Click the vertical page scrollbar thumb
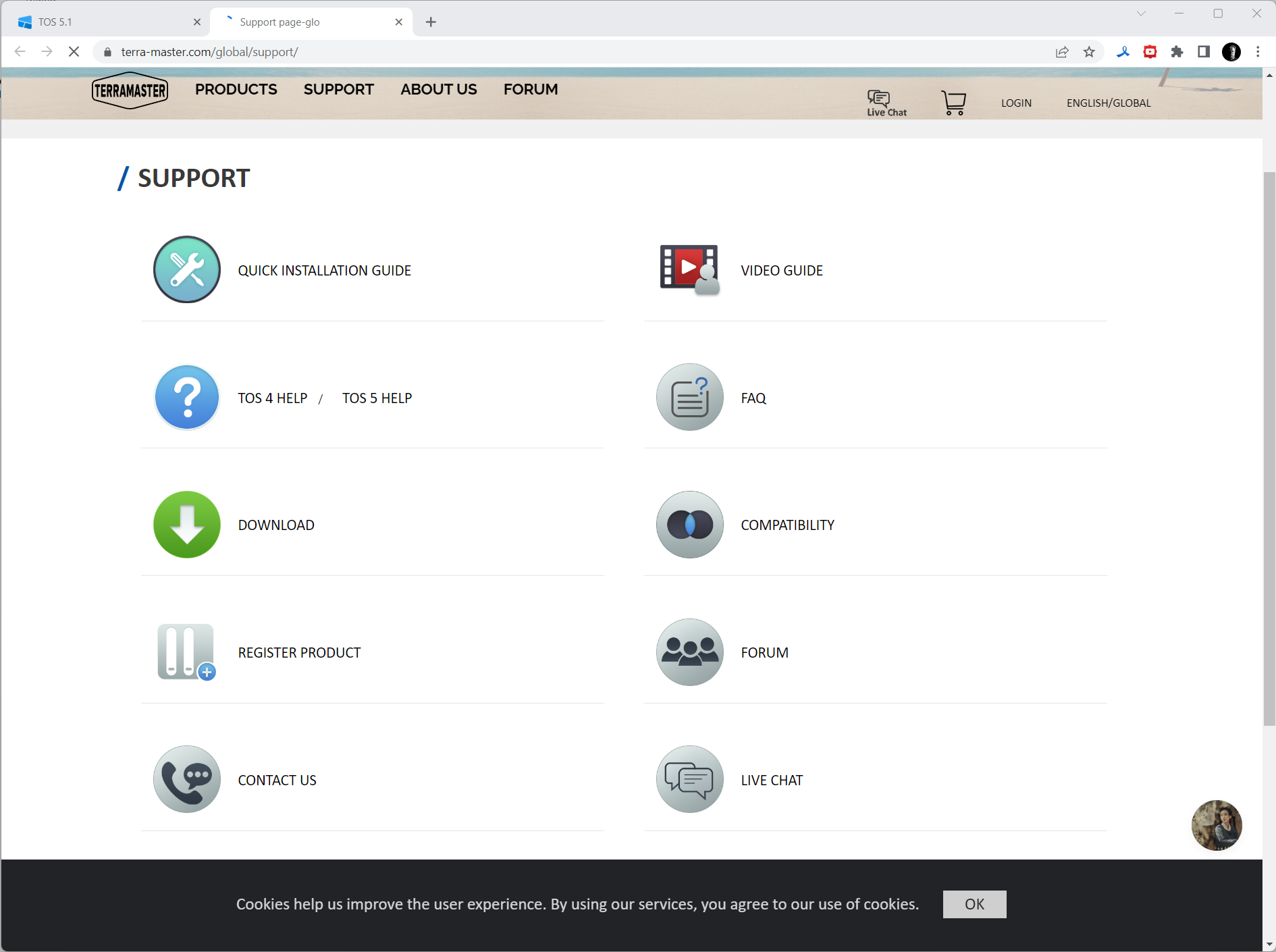 pyautogui.click(x=1269, y=449)
